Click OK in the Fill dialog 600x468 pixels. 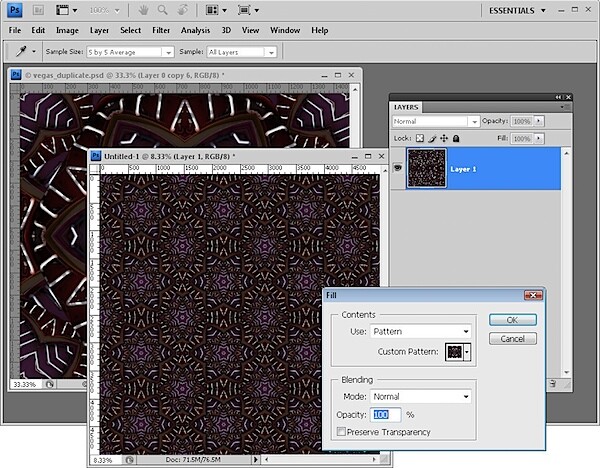[513, 320]
